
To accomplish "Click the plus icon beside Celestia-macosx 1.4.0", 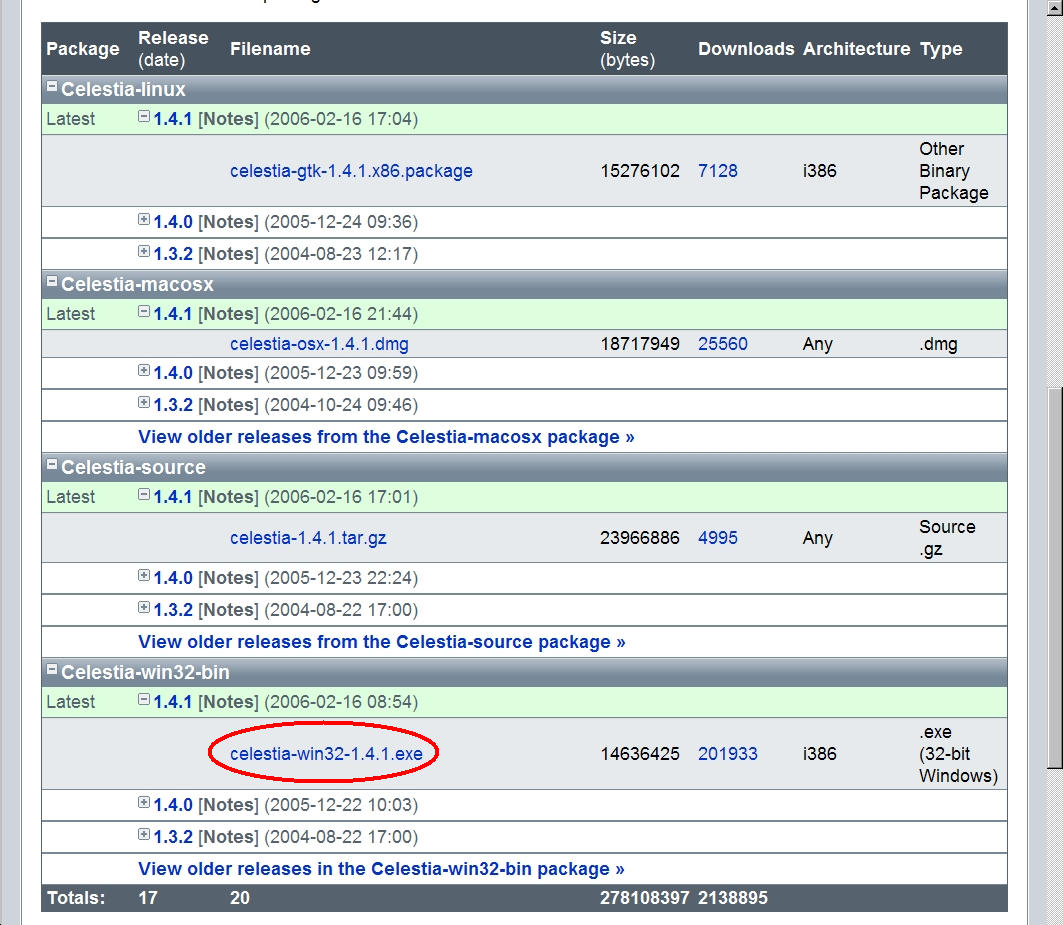I will click(x=144, y=370).
